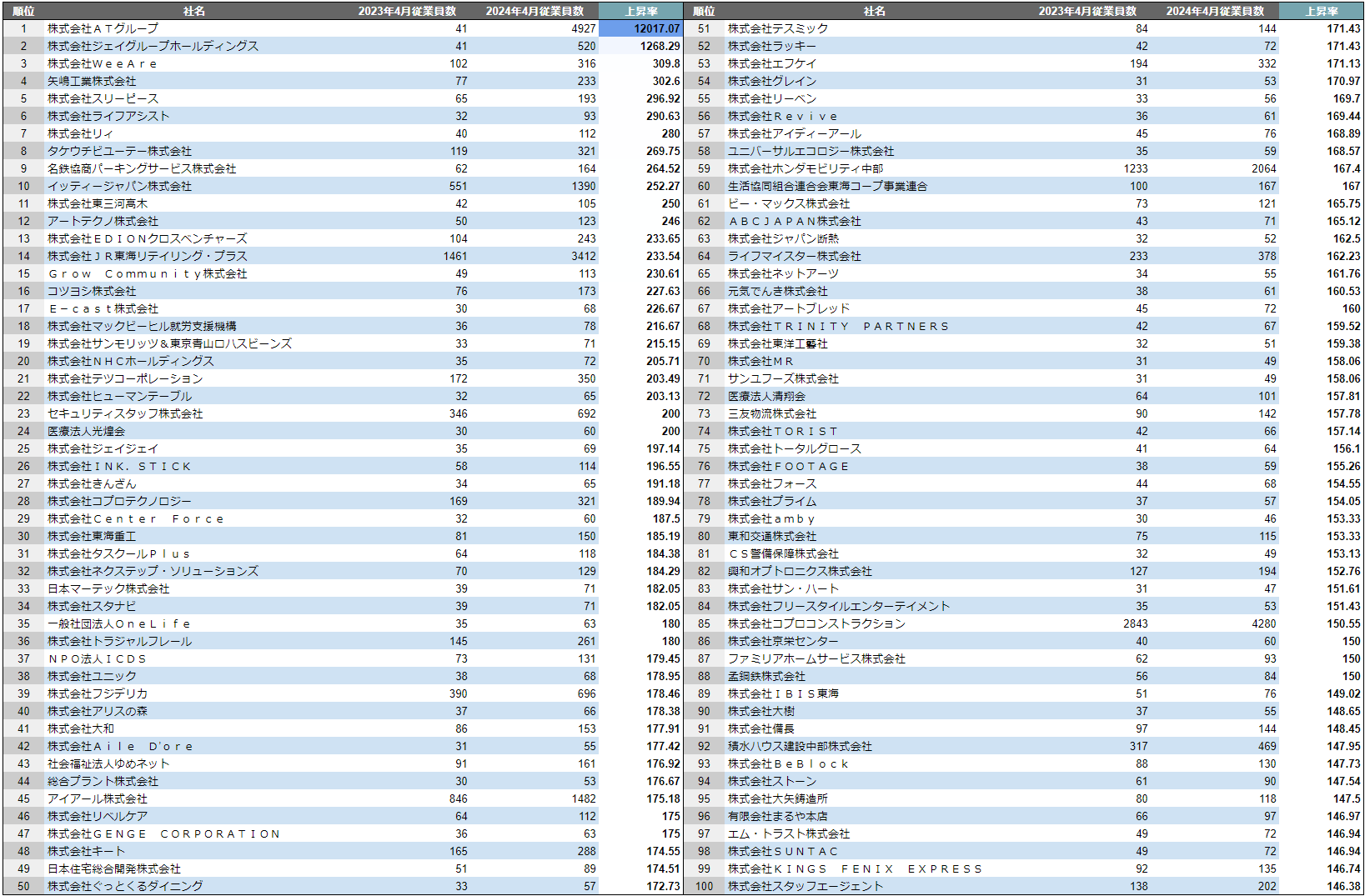Click the name 株式会社ホンダモビリティ中部

805,168
